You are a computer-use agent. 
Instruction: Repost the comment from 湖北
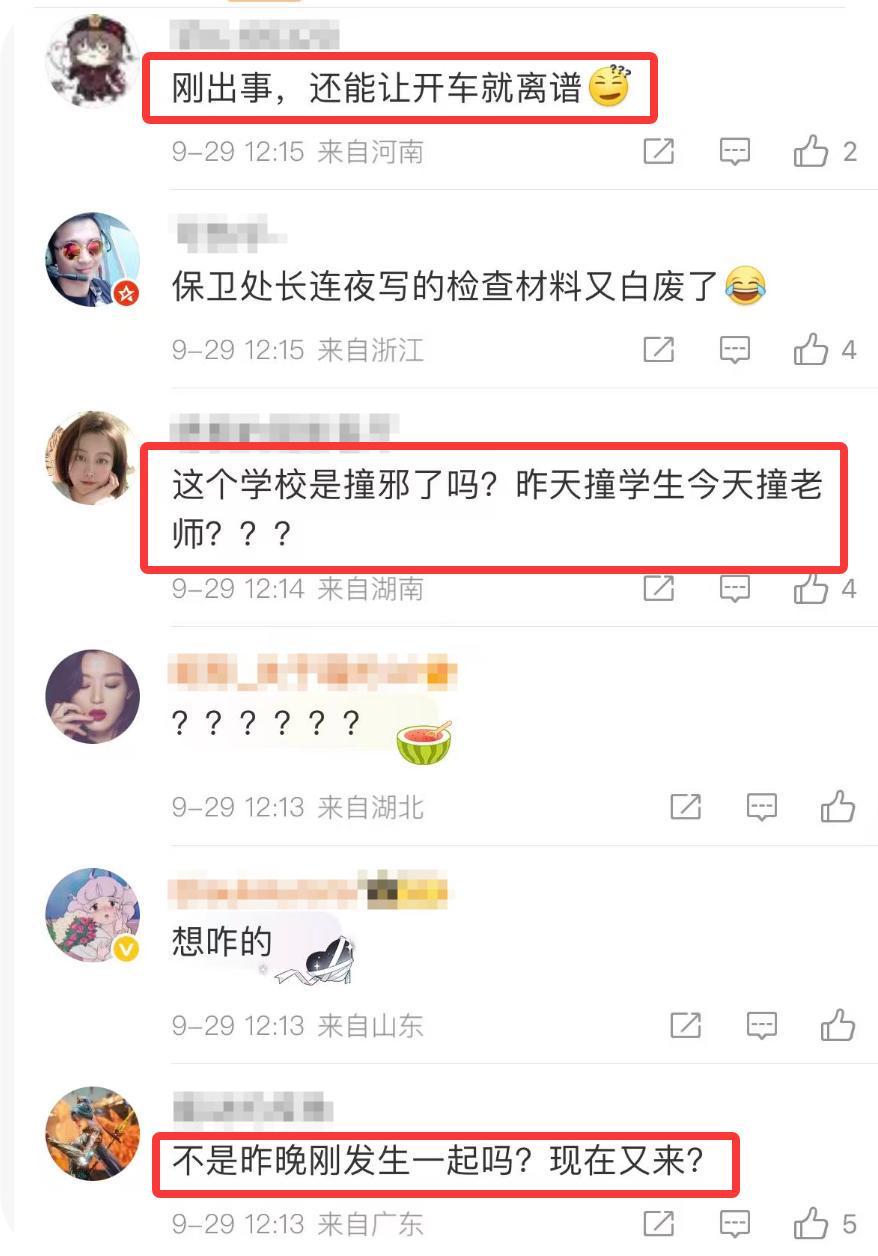click(x=685, y=807)
